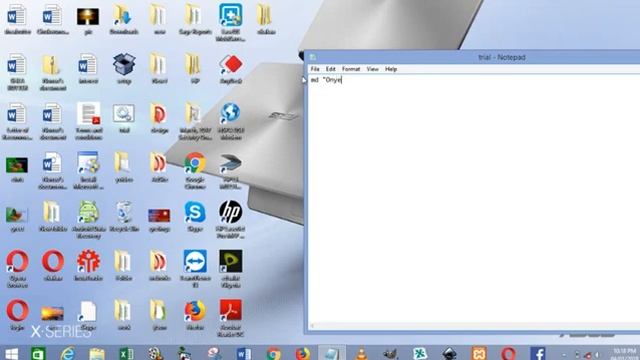Screen dimensions: 640x360
Task: Click Notepad horizontal scrollbar left arrow
Action: point(312,326)
